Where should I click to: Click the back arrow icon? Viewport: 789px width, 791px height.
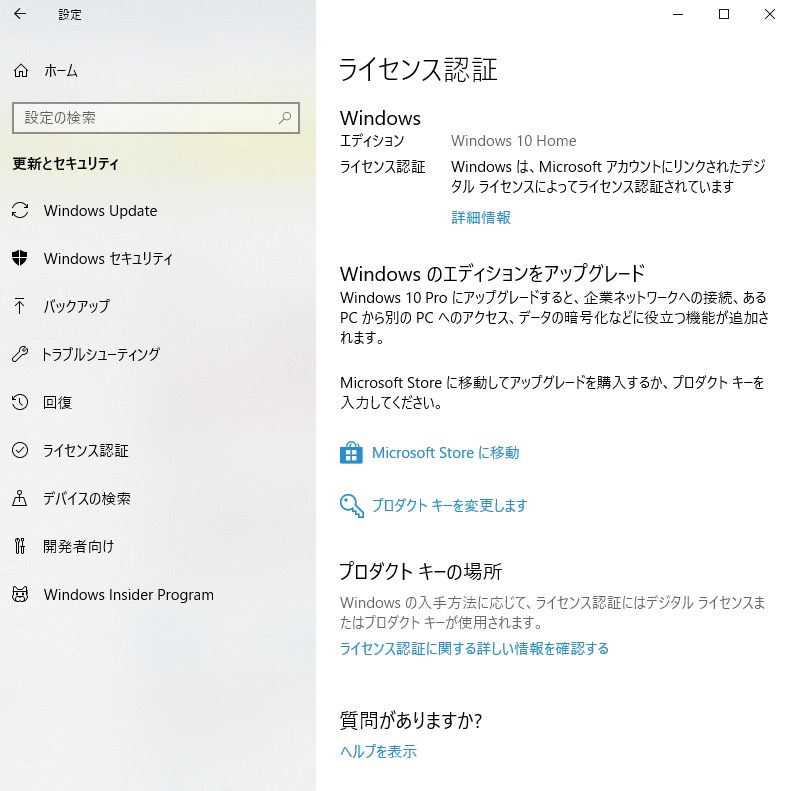pos(21,14)
